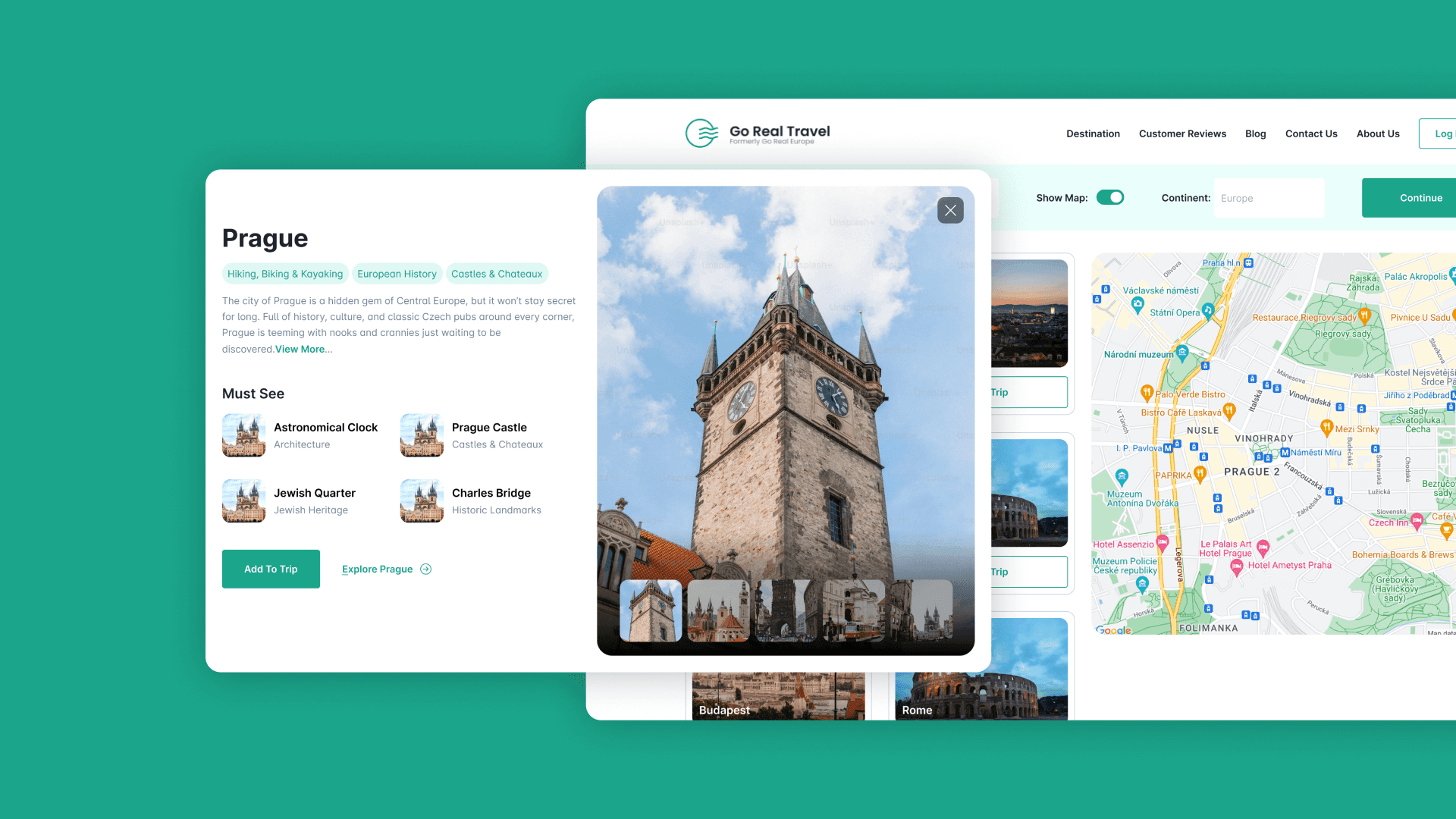Click Národní muzeum map marker
Screen dimensions: 1456x819
coord(1182,353)
